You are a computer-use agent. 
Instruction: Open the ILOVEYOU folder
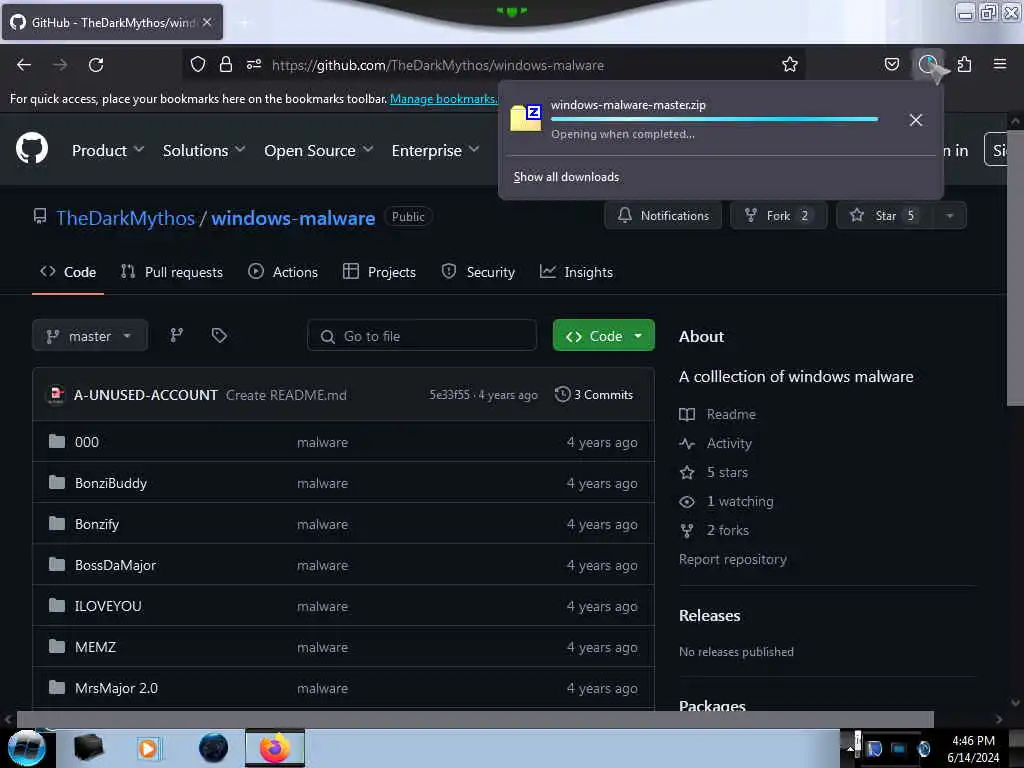(x=108, y=606)
